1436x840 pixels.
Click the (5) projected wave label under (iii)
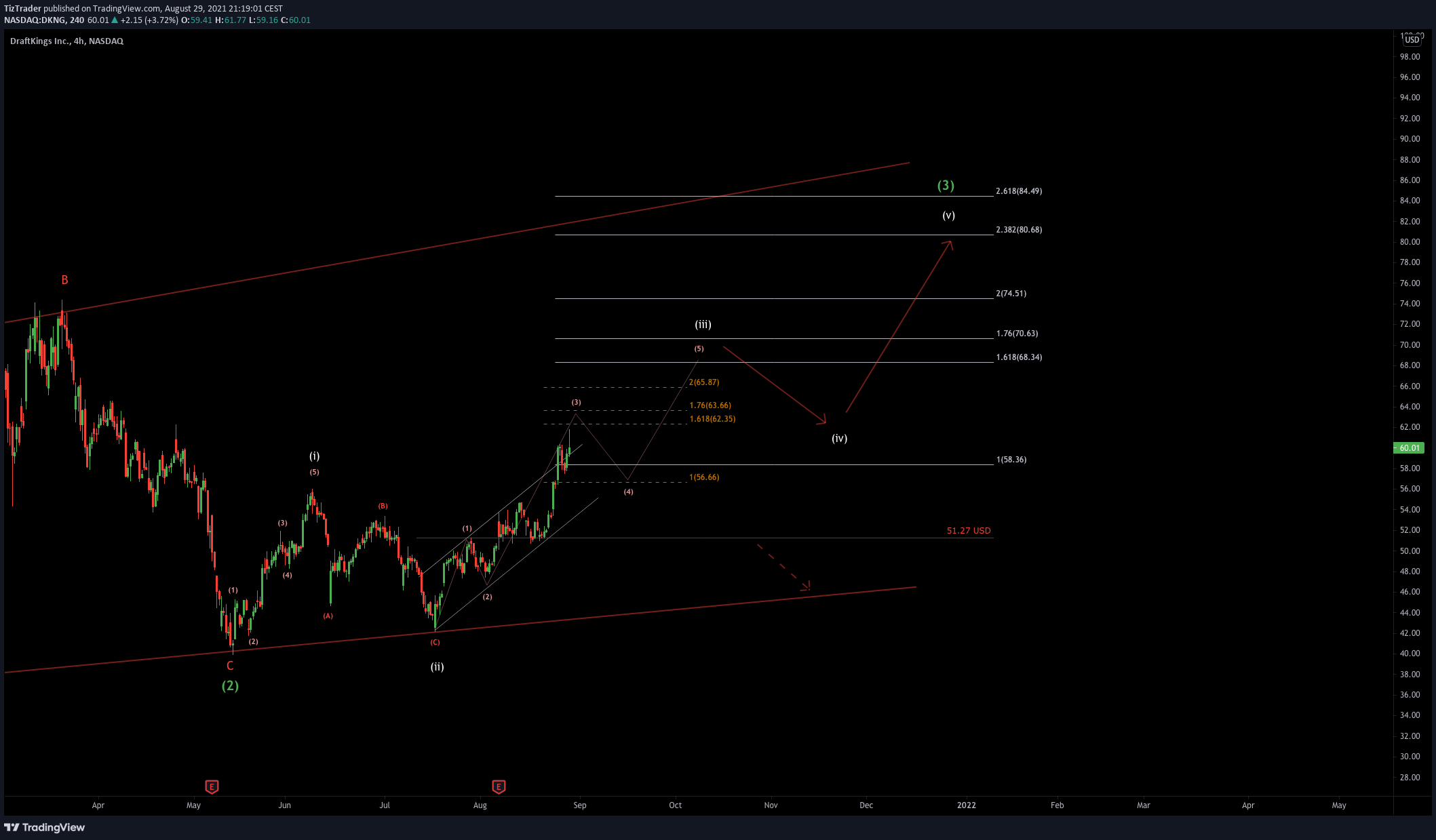click(x=699, y=349)
